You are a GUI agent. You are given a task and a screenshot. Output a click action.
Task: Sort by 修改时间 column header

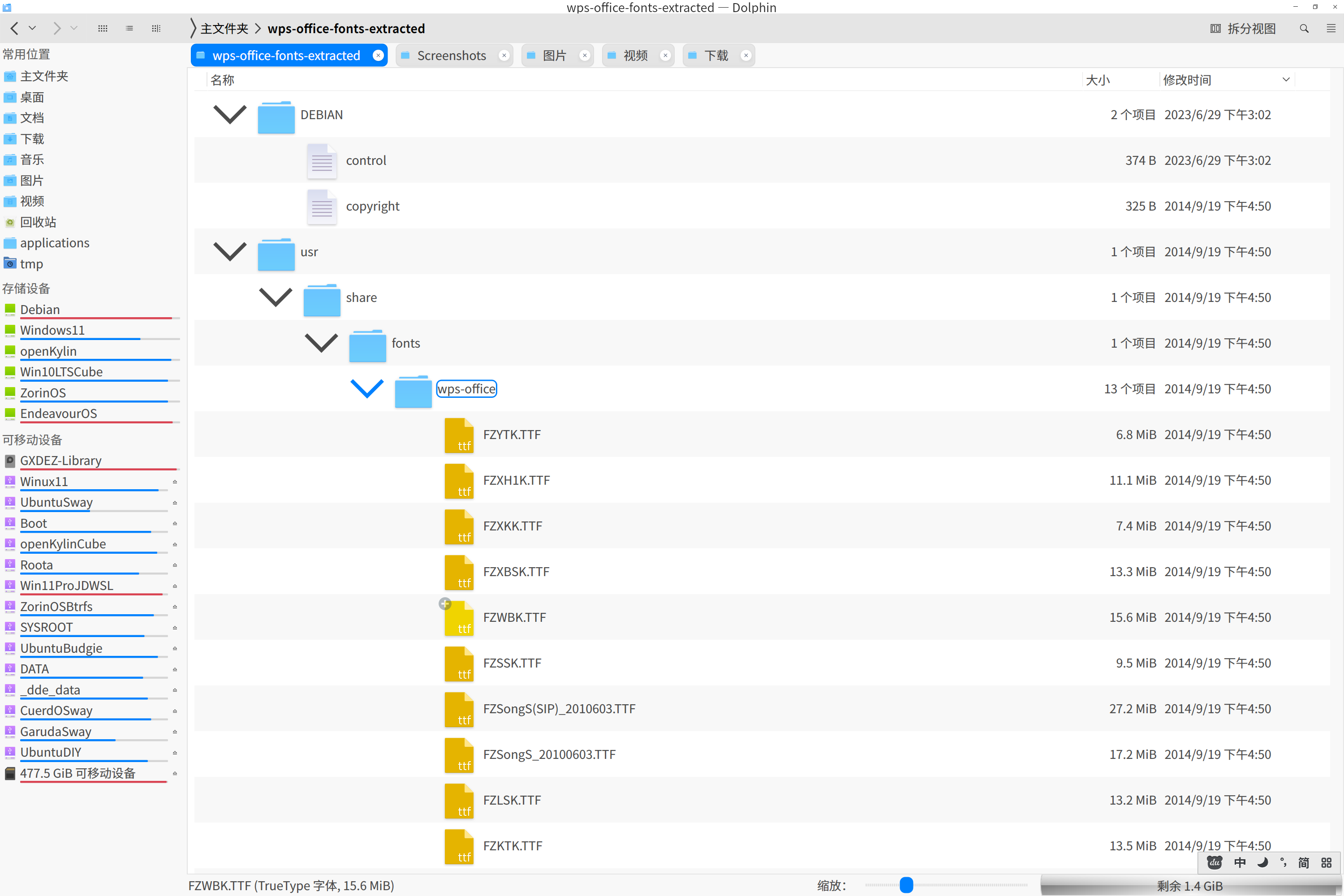(1187, 80)
